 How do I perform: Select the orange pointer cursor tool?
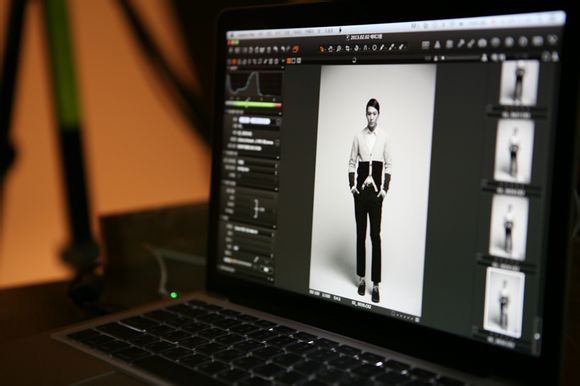tap(323, 49)
